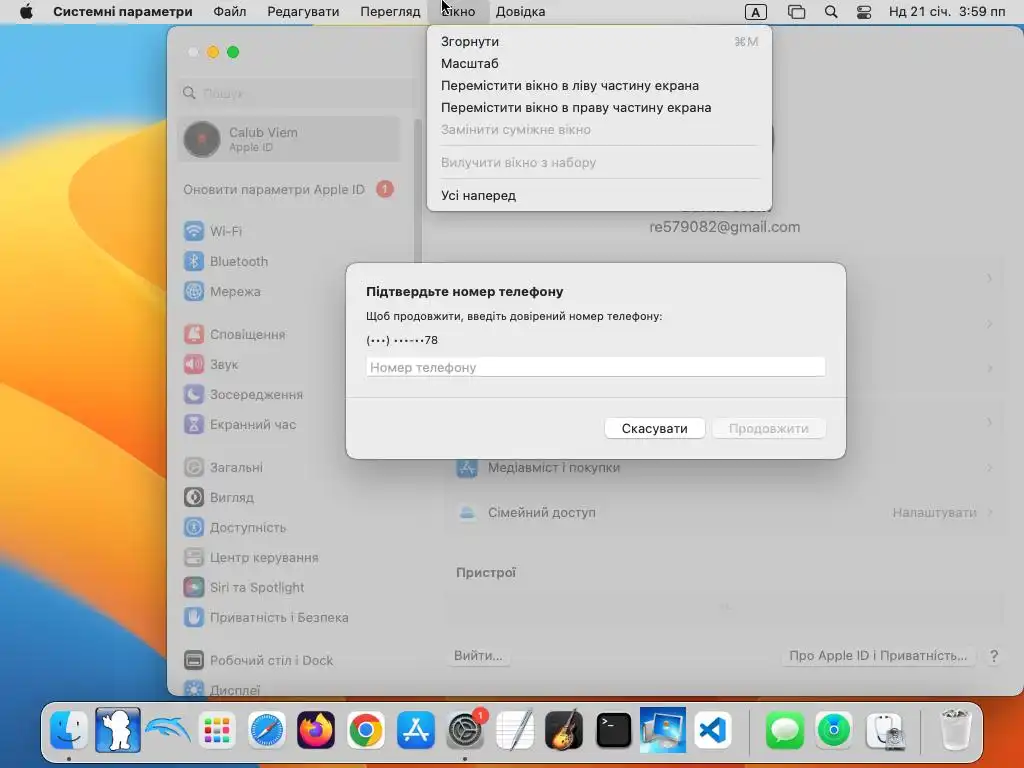
Task: Click the date and time in menu bar
Action: tap(947, 12)
